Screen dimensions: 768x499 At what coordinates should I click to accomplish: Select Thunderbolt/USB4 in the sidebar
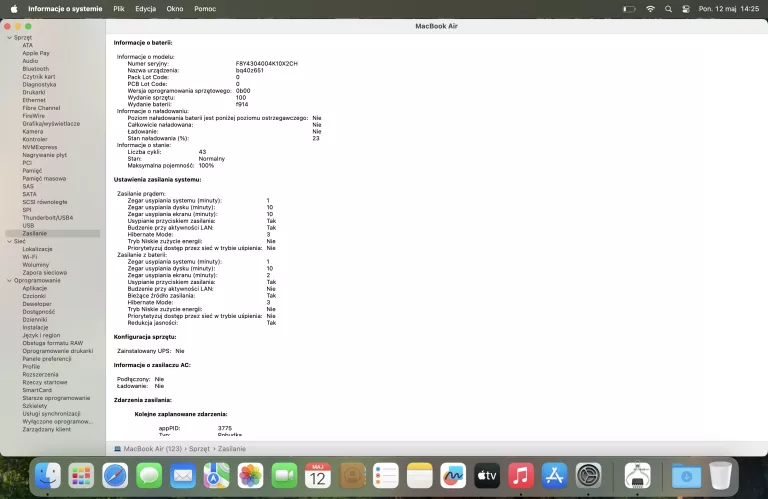pyautogui.click(x=48, y=218)
